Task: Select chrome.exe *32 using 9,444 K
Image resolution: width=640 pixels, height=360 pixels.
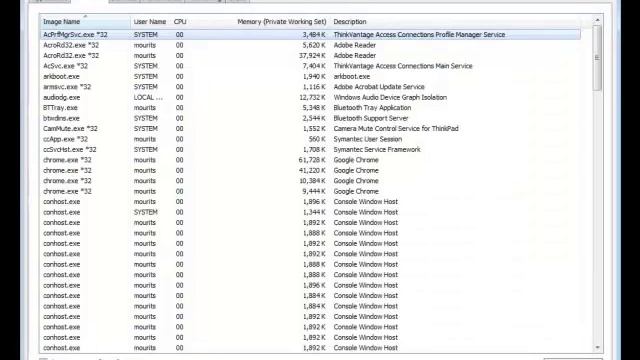Action: (311, 191)
